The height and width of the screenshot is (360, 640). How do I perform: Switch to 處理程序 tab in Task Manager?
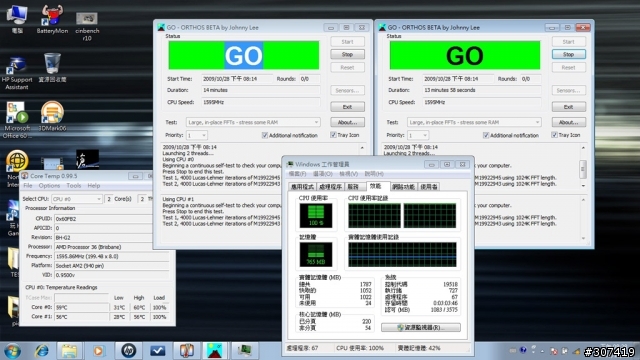click(x=330, y=187)
